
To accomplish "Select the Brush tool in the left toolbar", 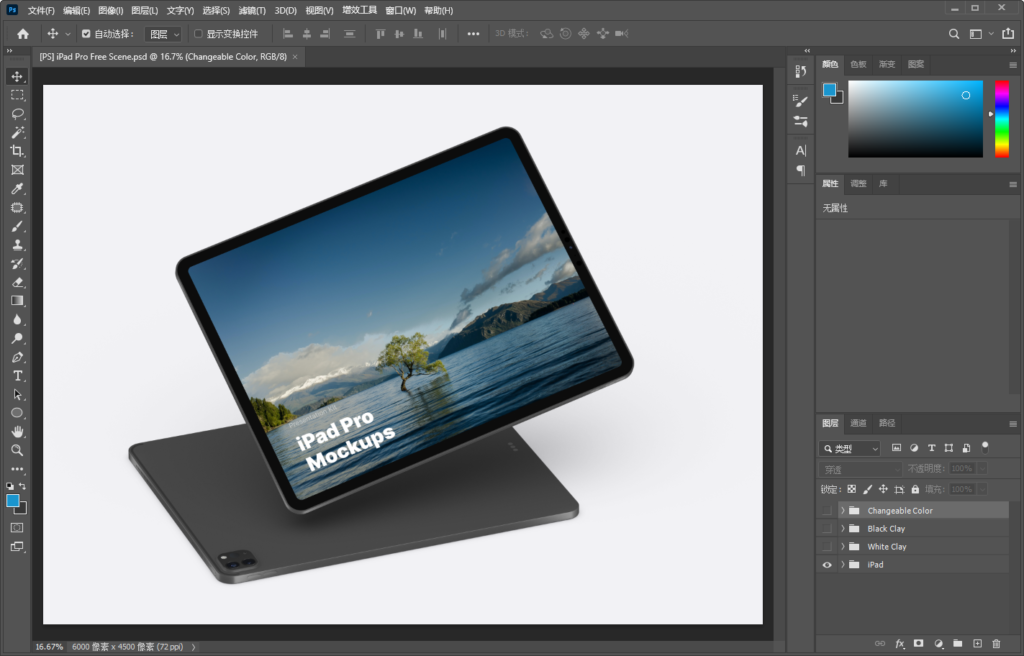I will [x=17, y=226].
